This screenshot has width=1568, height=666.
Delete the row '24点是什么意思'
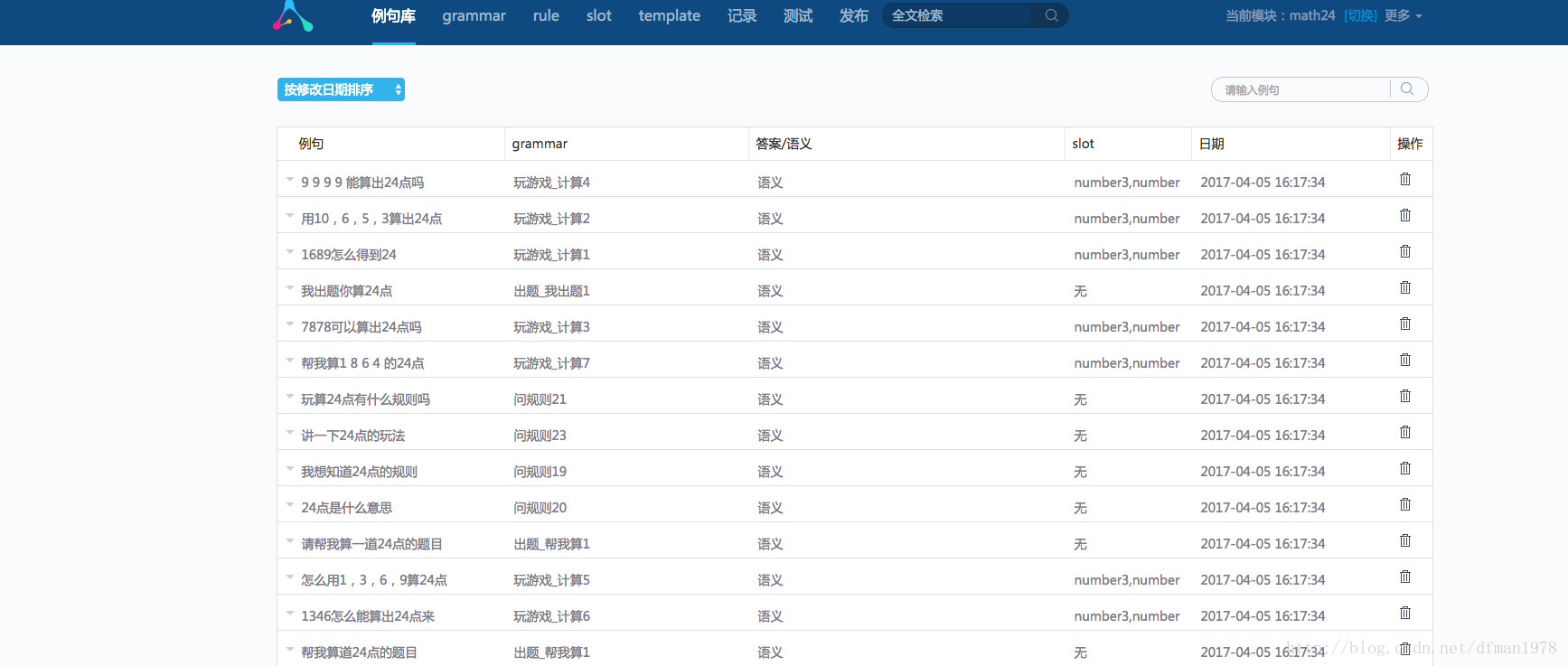(1405, 504)
